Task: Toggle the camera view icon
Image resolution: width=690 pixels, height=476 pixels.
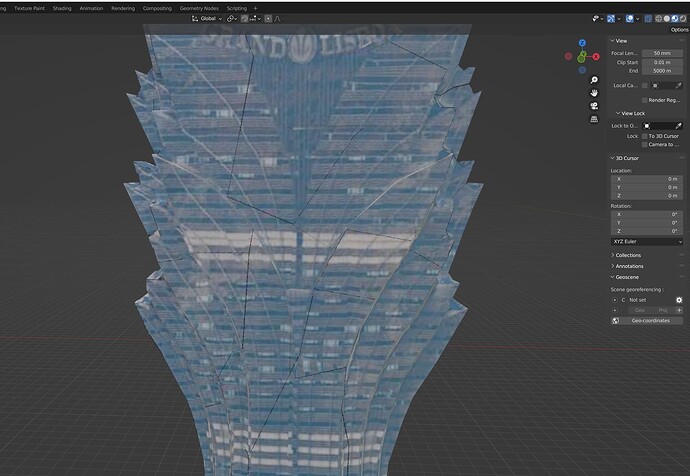Action: coord(594,105)
